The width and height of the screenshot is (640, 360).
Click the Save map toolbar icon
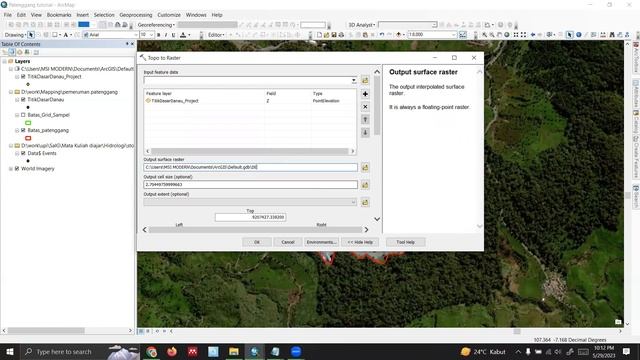point(334,35)
